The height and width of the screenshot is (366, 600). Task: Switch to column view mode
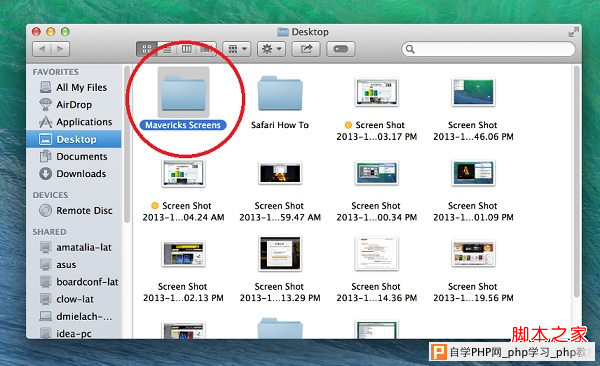186,49
